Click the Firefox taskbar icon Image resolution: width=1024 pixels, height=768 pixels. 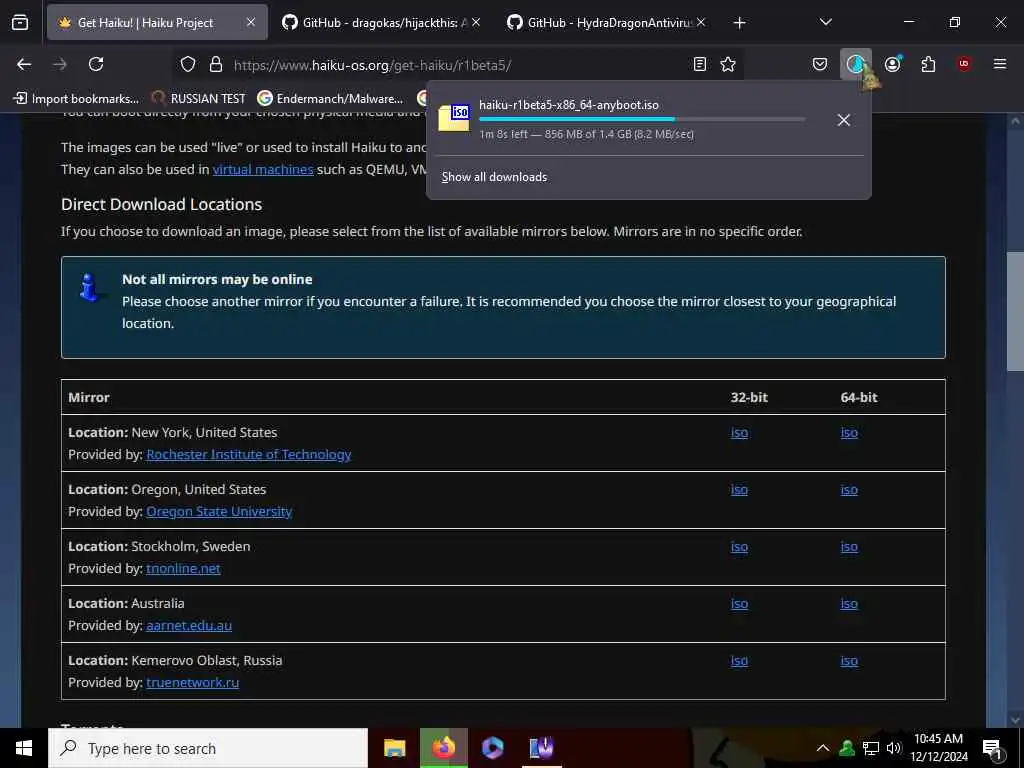click(x=444, y=748)
